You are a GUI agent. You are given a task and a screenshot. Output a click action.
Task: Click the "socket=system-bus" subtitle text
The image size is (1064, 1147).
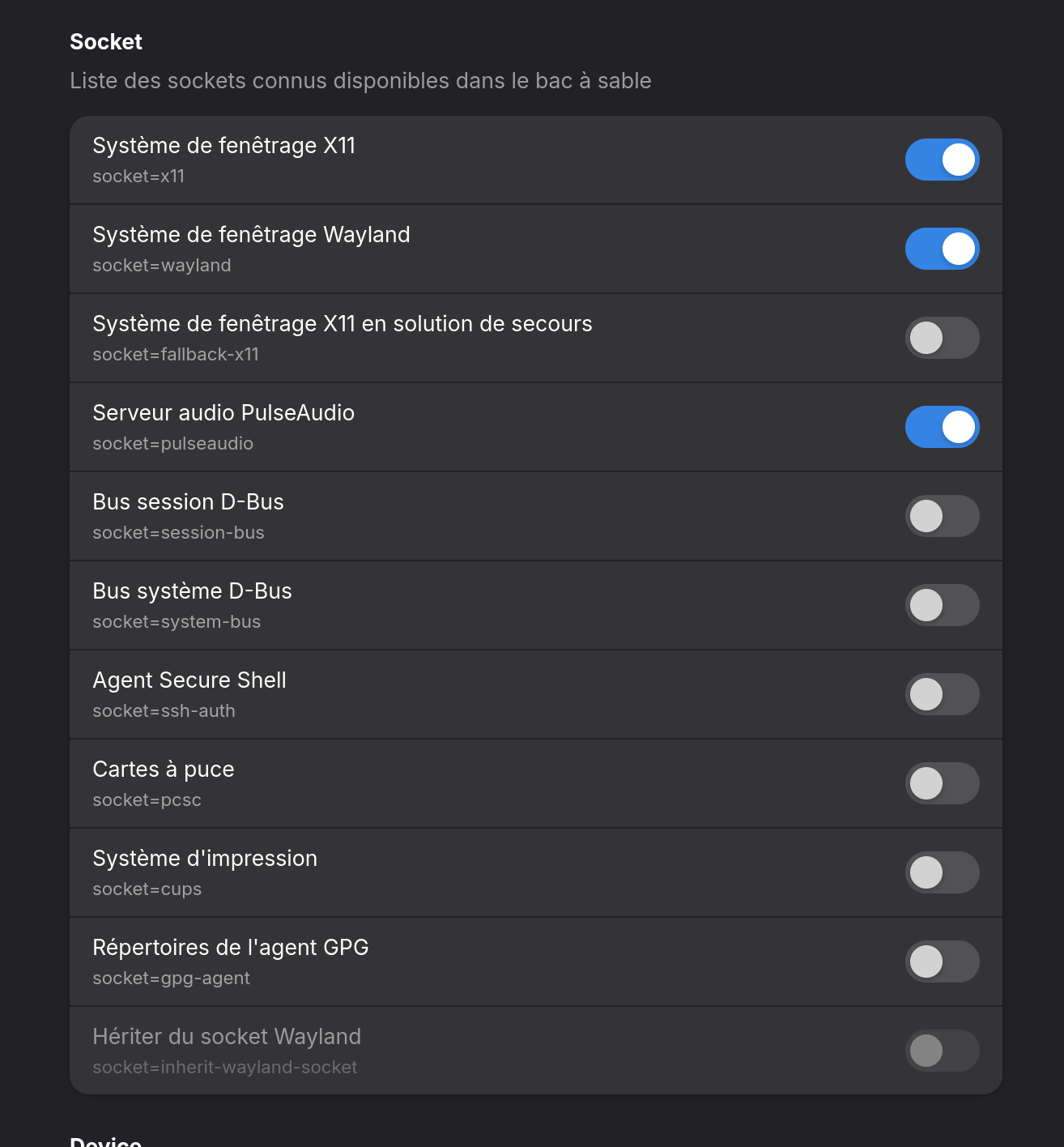[177, 622]
